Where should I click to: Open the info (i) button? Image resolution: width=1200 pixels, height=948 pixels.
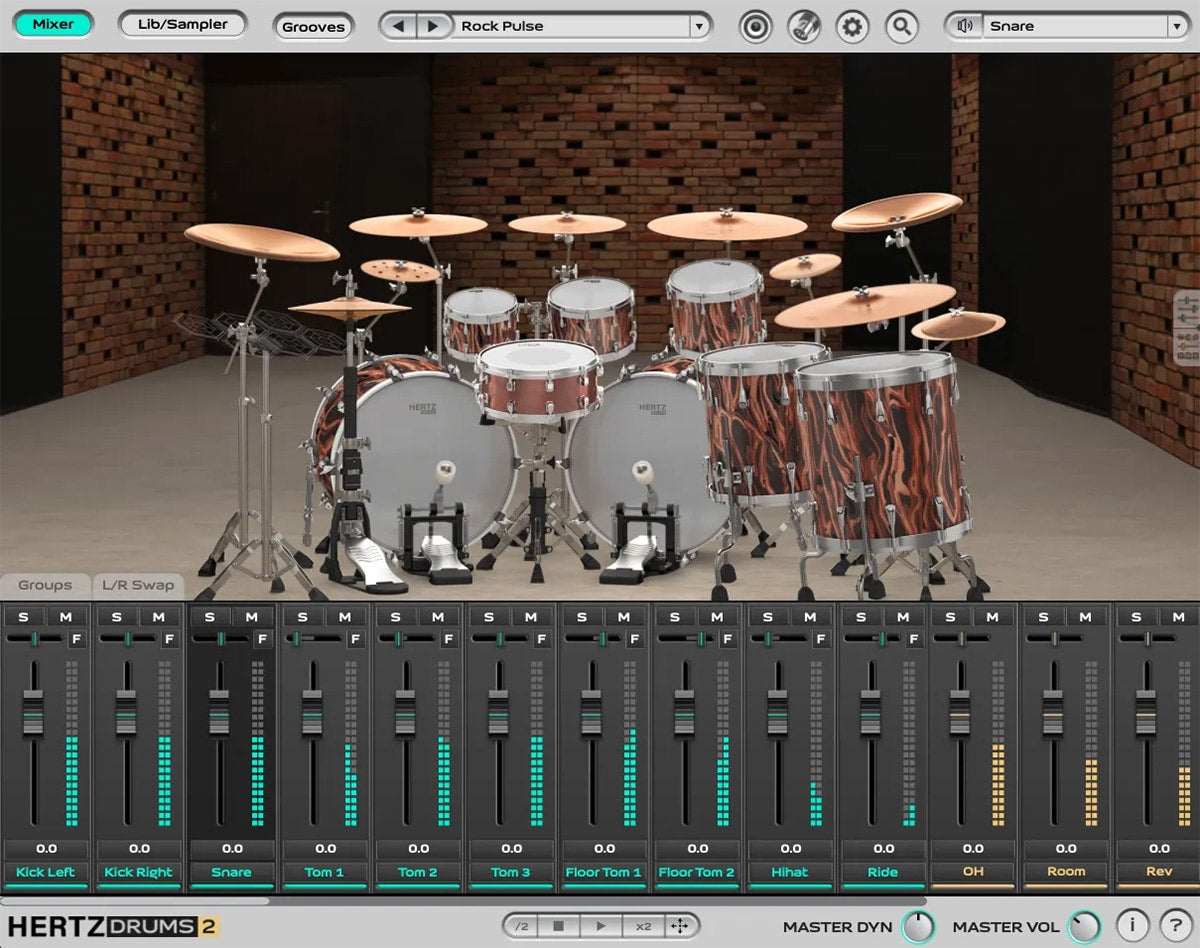click(1132, 924)
